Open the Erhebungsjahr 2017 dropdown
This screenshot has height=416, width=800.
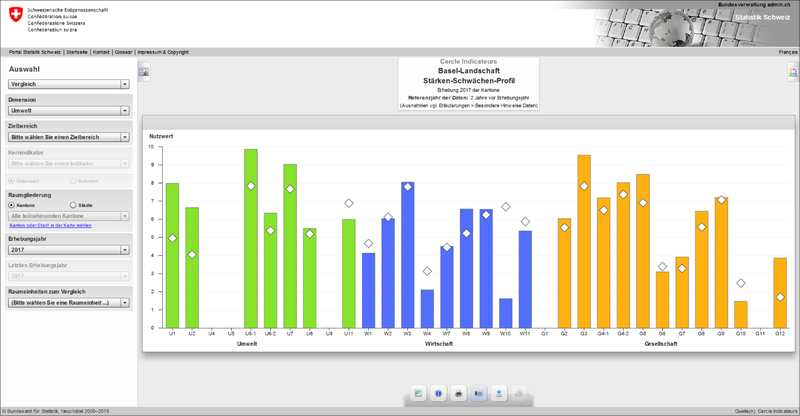(x=69, y=250)
